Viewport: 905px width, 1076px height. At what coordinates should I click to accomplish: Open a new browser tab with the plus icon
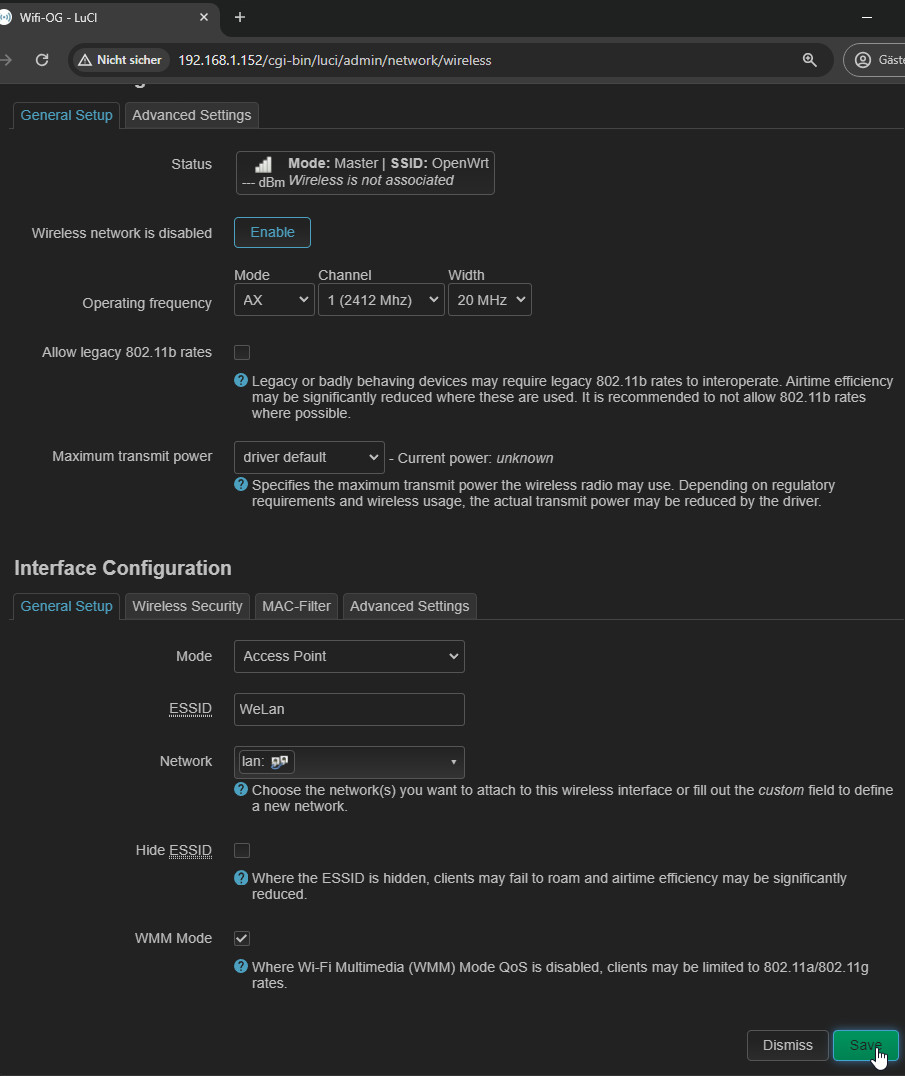tap(240, 17)
